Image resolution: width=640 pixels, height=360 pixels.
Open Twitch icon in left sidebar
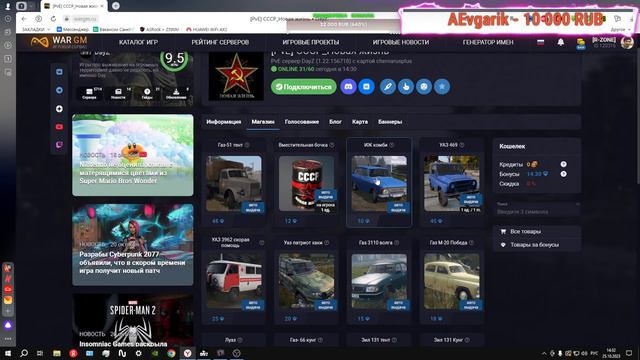(59, 145)
